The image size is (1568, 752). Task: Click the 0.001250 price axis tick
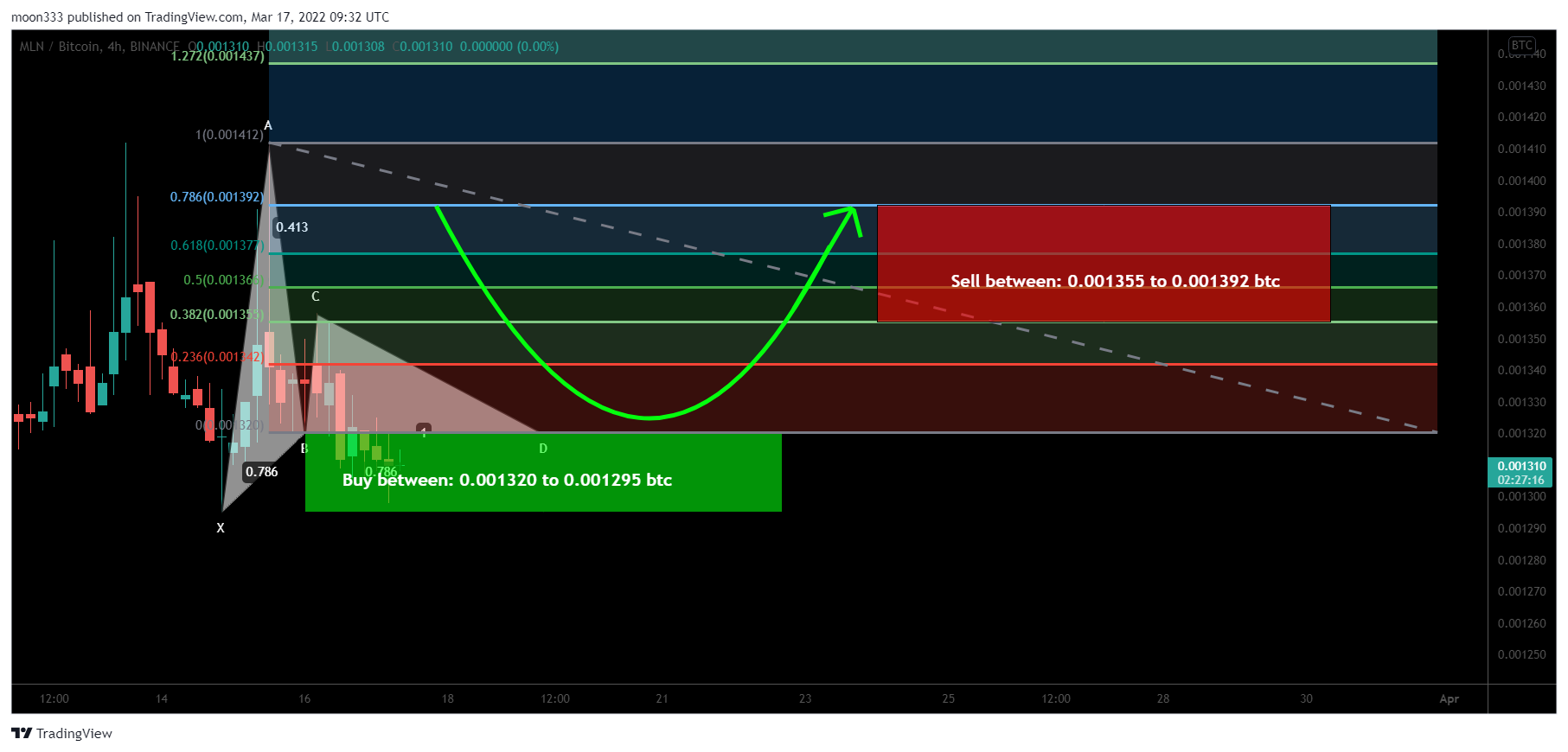tap(1522, 655)
